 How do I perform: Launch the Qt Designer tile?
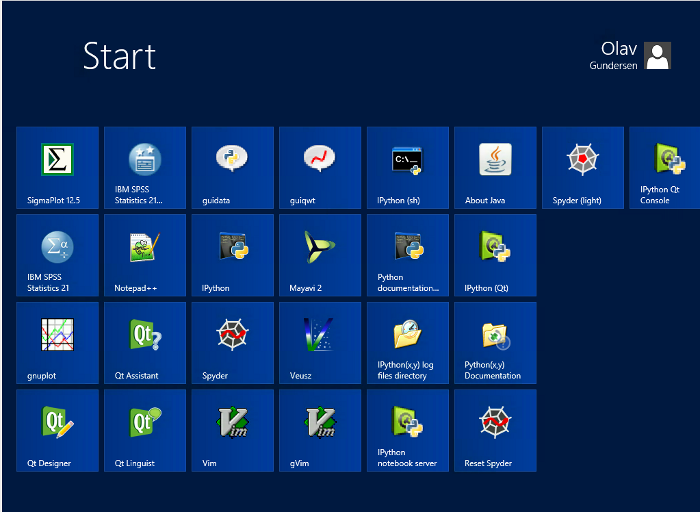(57, 430)
